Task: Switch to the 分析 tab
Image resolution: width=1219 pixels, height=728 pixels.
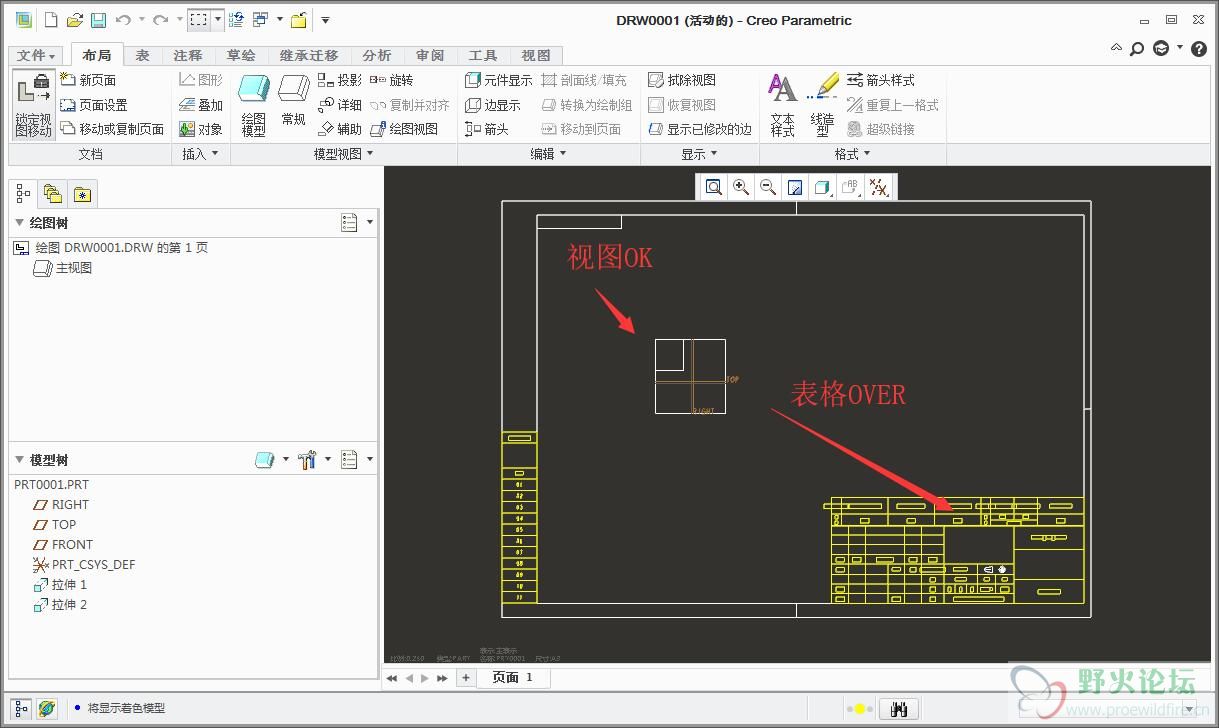Action: 377,56
